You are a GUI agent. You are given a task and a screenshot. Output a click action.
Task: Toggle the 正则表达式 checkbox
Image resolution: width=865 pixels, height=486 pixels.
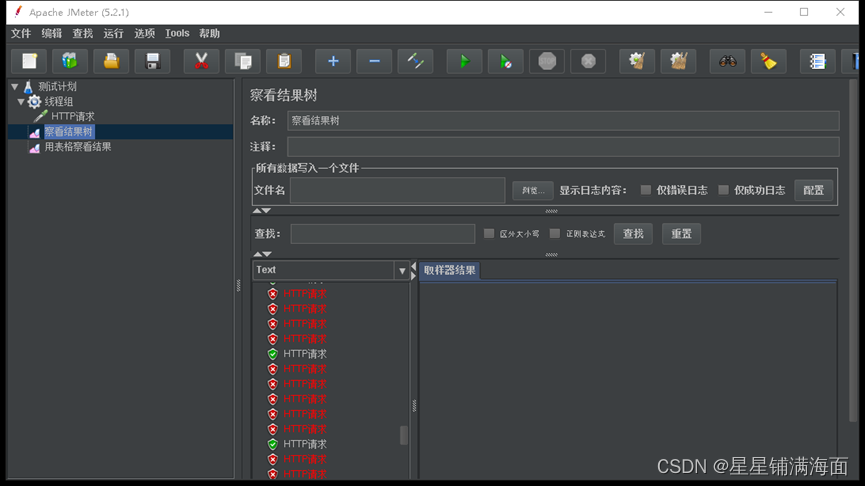coord(555,233)
